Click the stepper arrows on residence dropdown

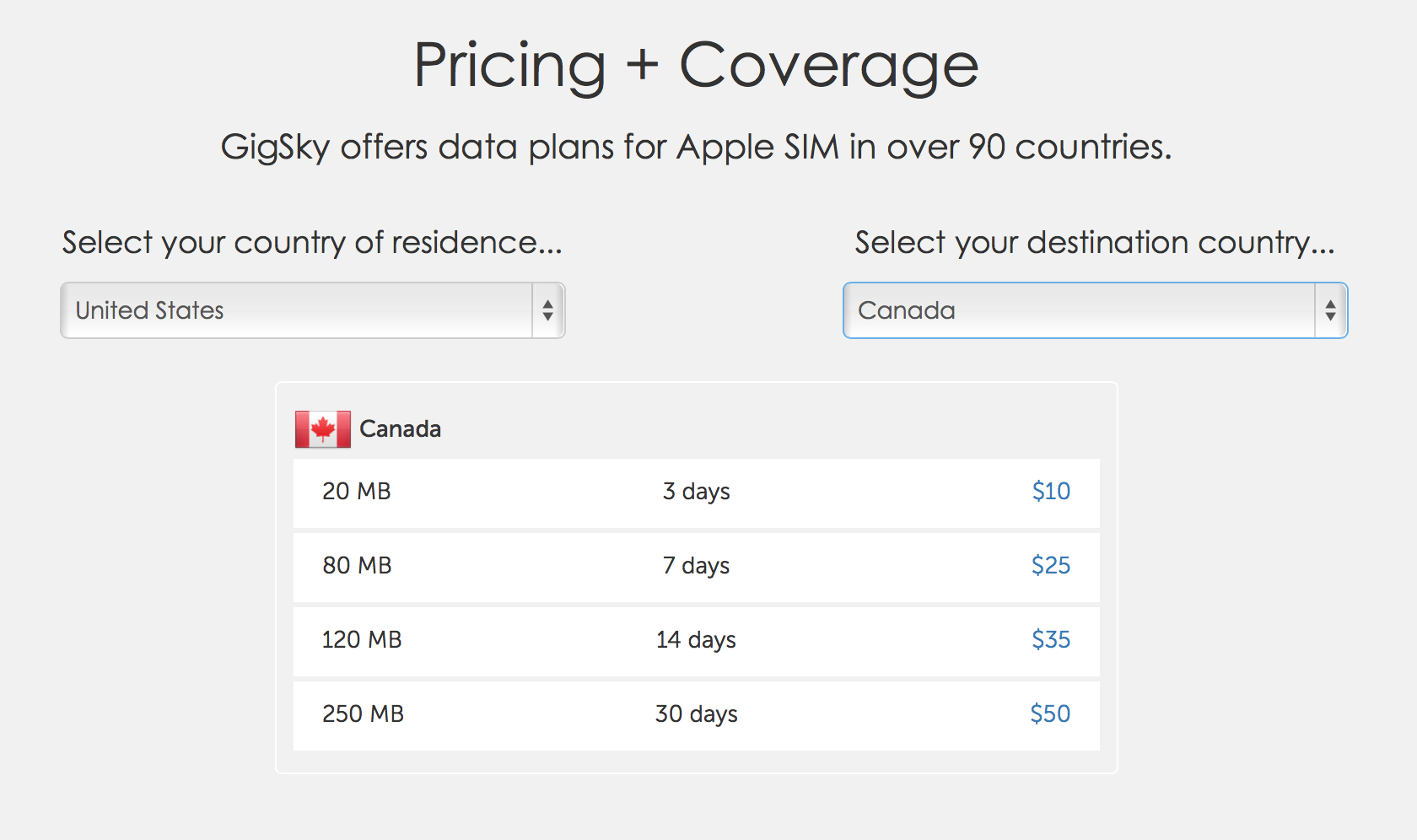548,310
